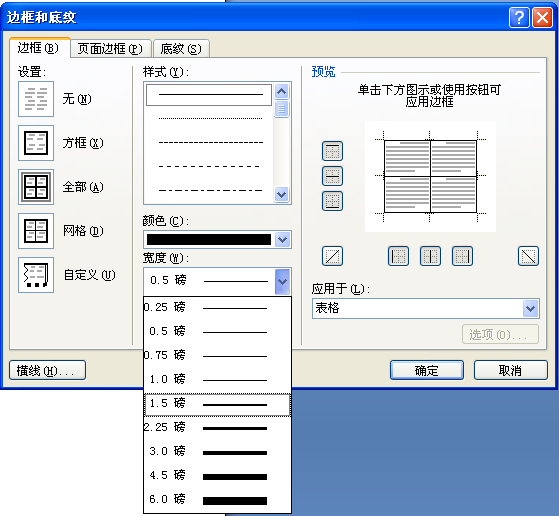
Task: Toggle the bottom border button in preview
Action: pos(332,201)
